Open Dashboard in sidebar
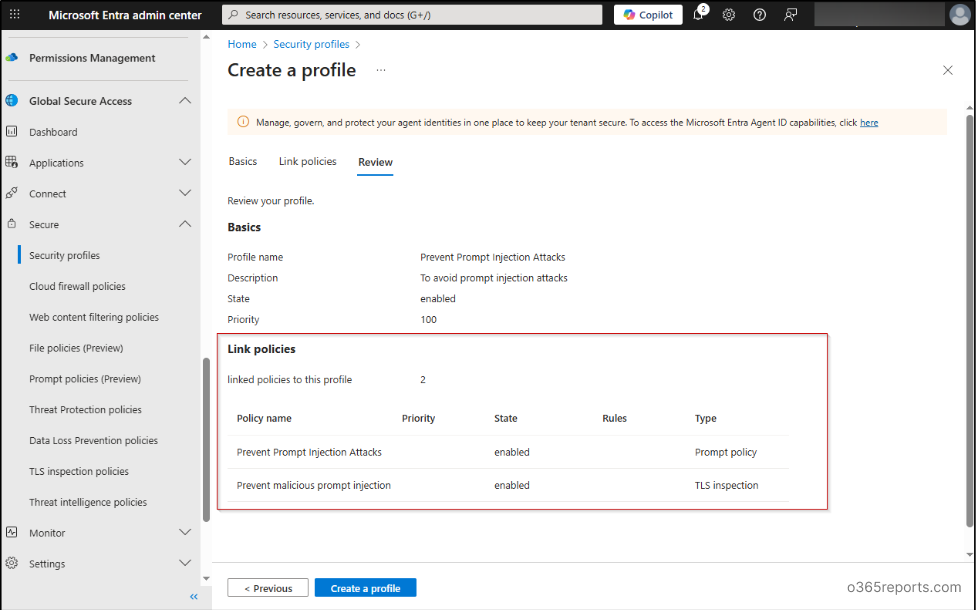 (53, 132)
